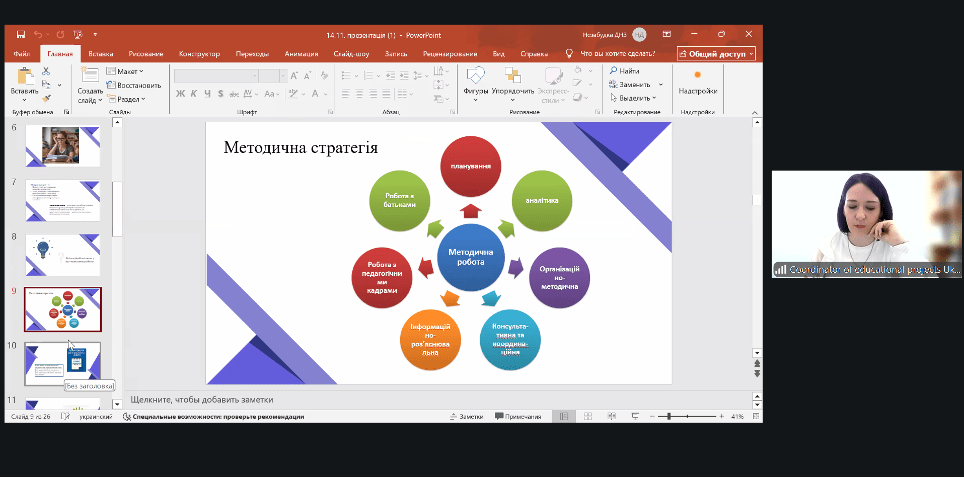The height and width of the screenshot is (478, 964).
Task: Click the Восстановить reset button
Action: [x=134, y=85]
